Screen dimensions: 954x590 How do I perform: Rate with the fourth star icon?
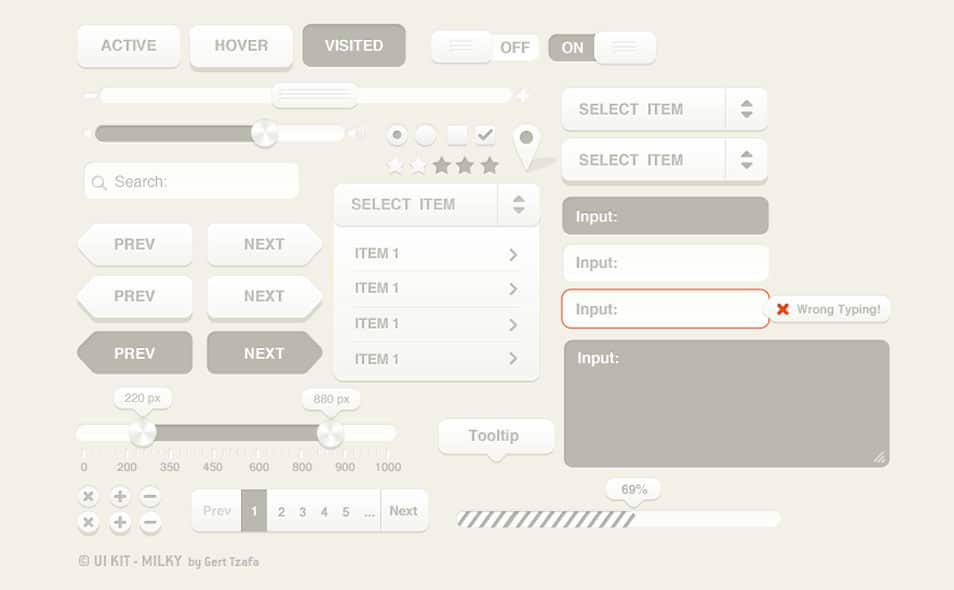[464, 163]
